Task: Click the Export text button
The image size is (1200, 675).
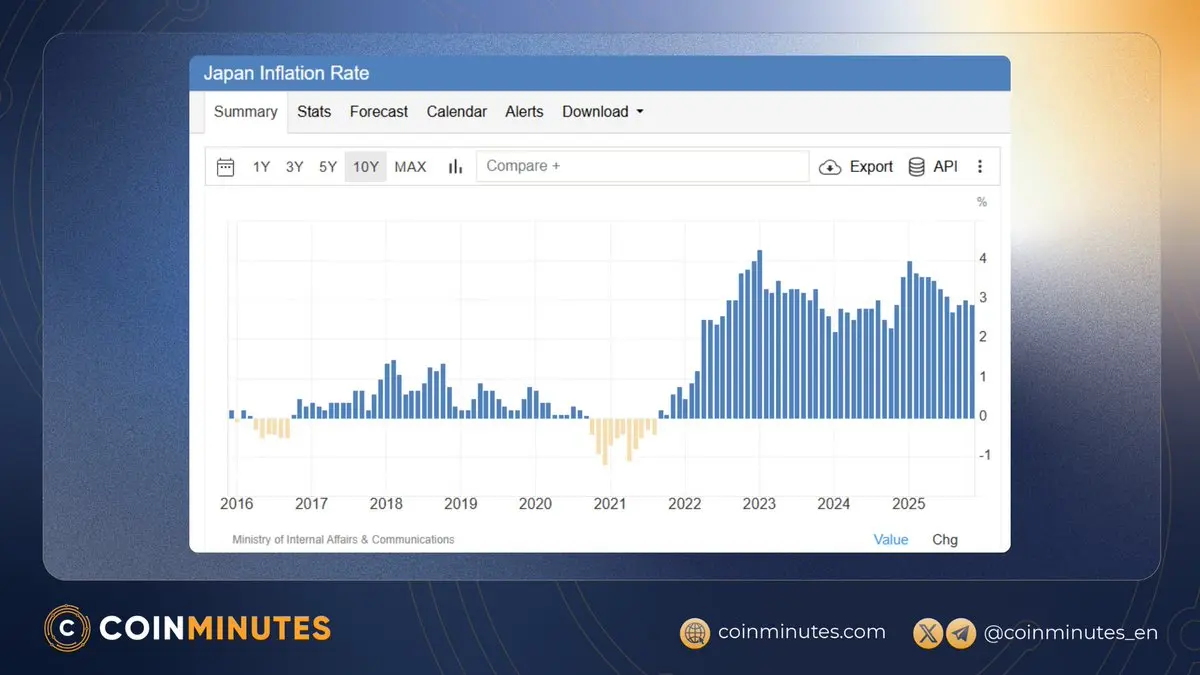Action: (x=871, y=167)
